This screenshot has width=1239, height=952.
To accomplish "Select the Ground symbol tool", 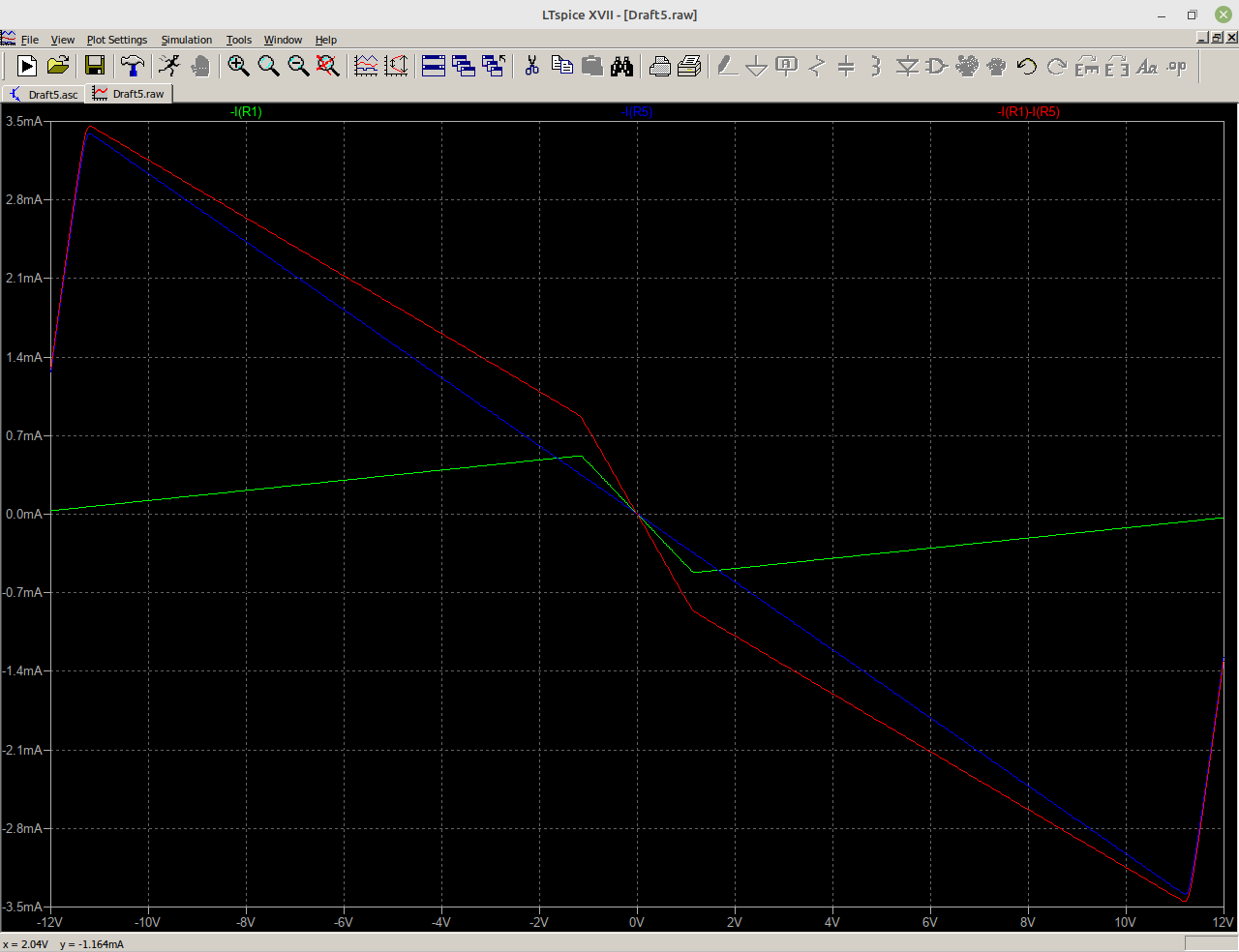I will tap(757, 66).
